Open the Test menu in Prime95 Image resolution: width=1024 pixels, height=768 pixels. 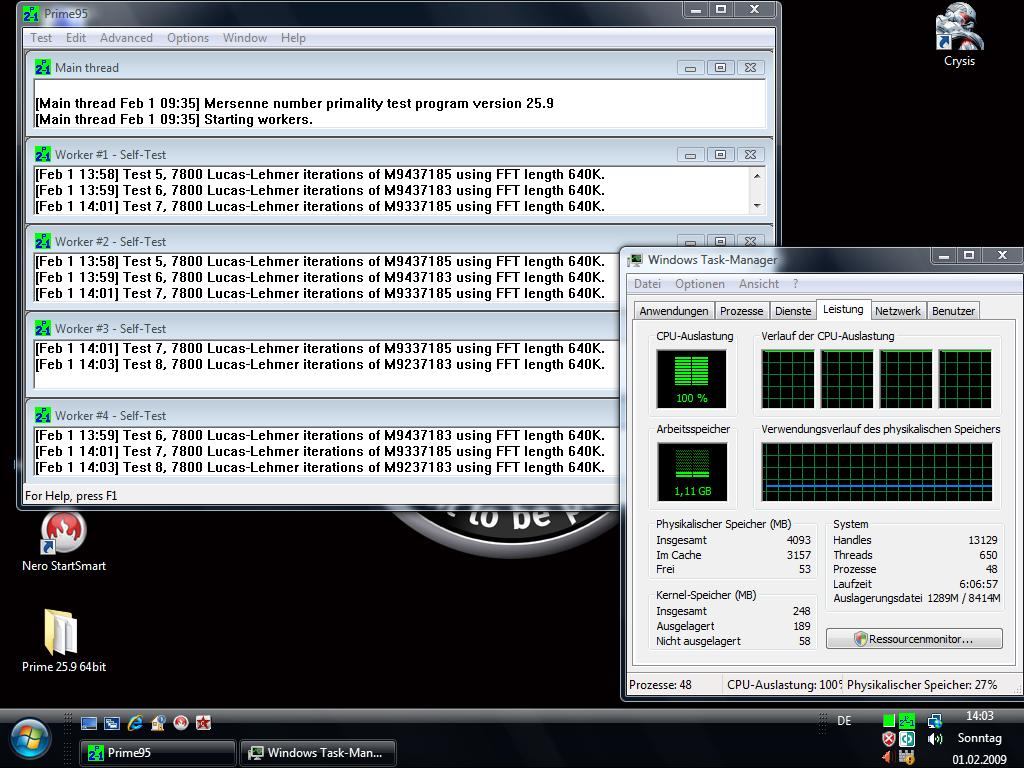pos(40,38)
